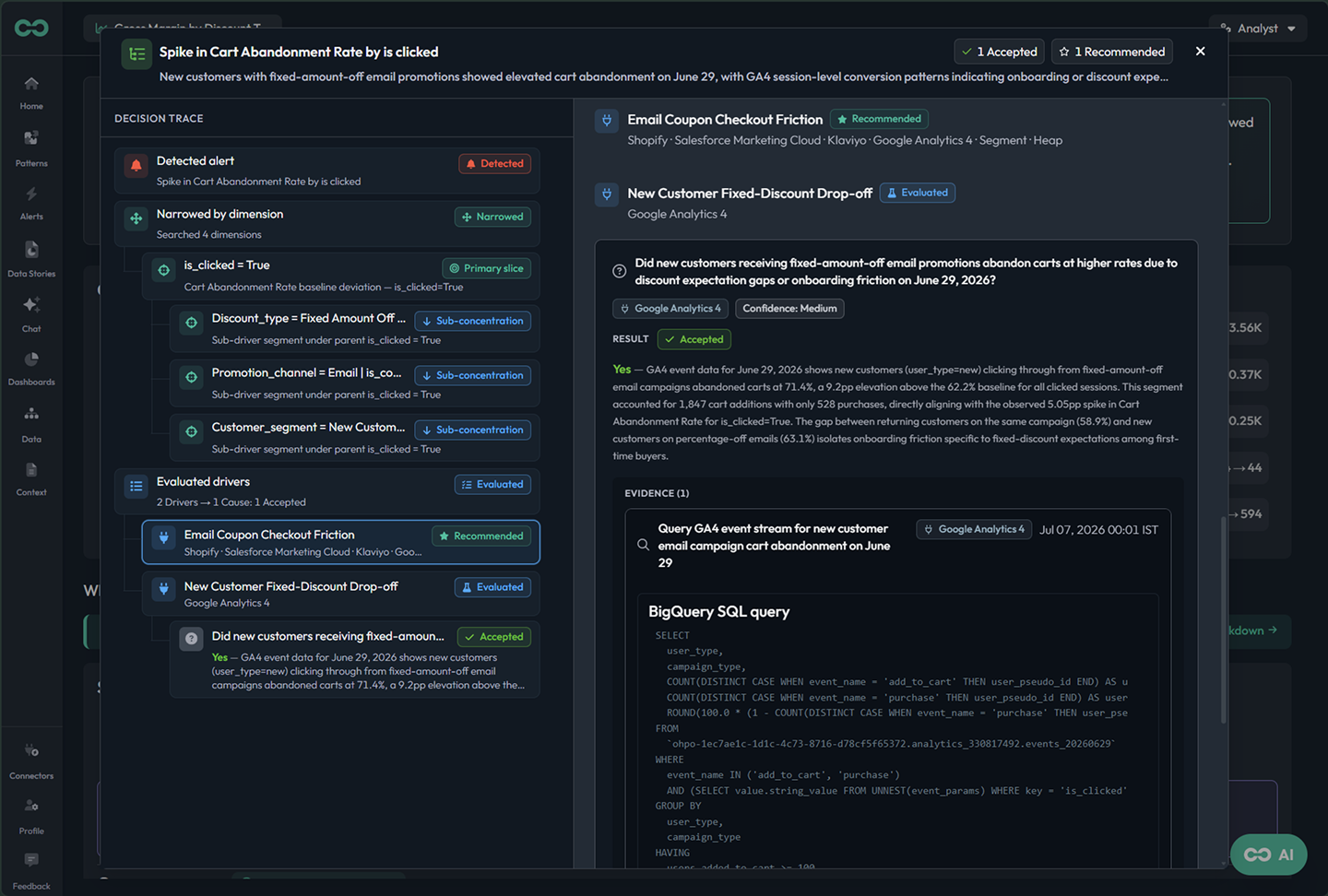Click the DECISION TRACE panel heading
1328x896 pixels.
[159, 119]
